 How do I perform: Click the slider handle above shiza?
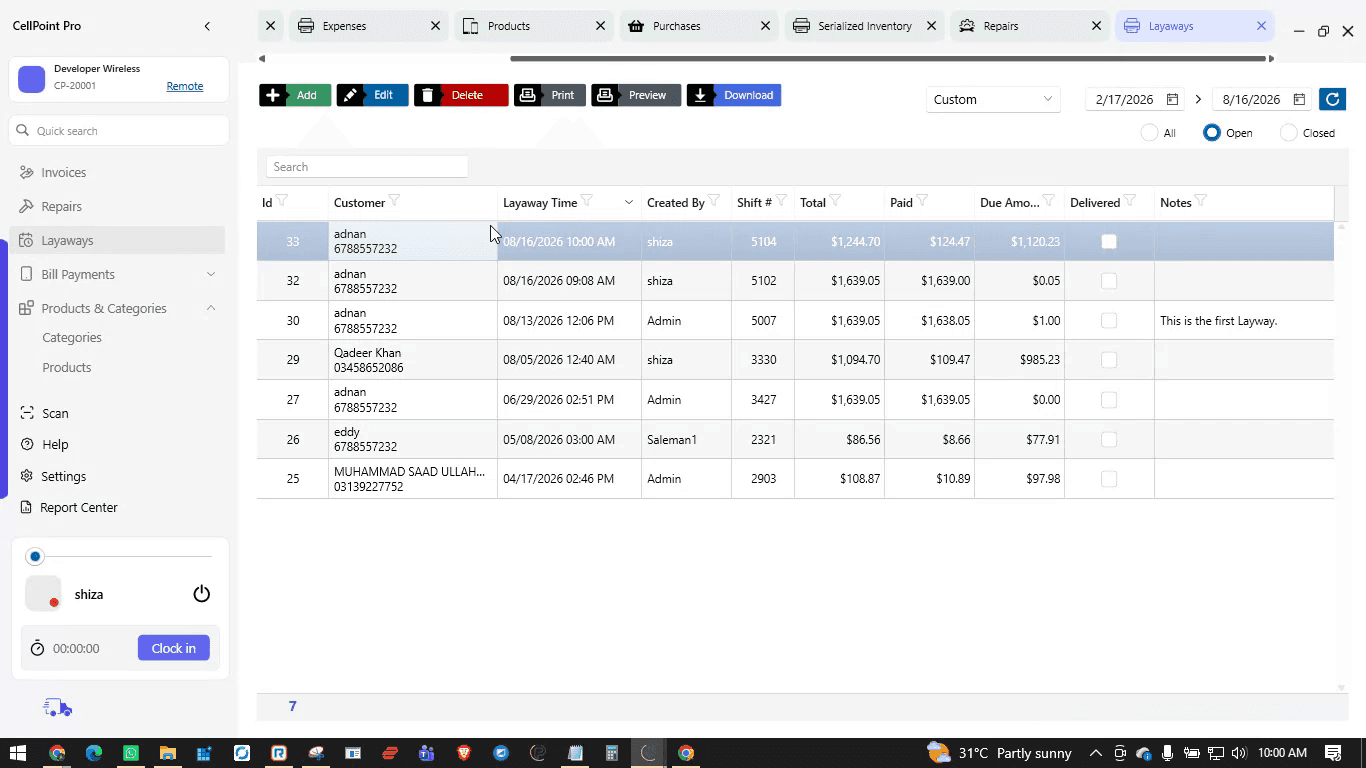[x=36, y=556]
